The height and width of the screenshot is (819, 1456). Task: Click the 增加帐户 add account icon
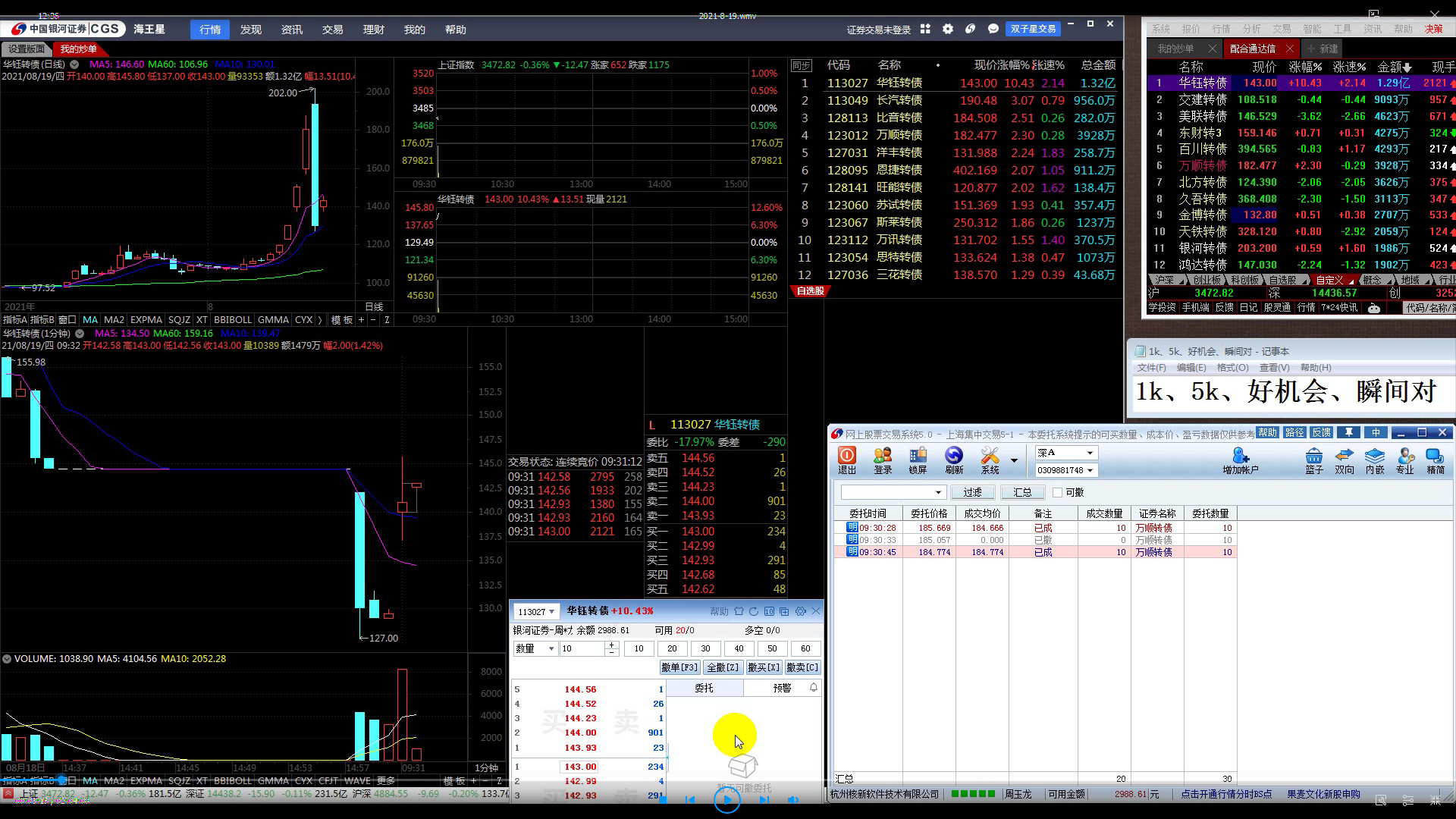[1241, 460]
